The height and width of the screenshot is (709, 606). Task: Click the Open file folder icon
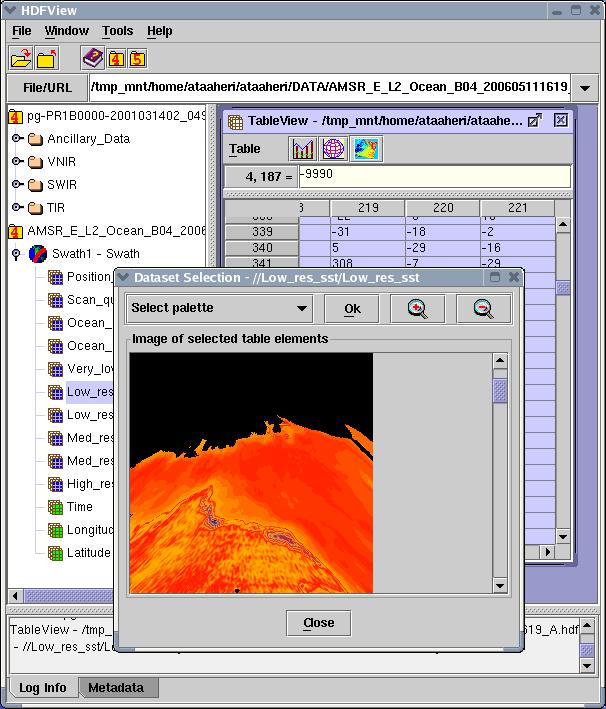tap(19, 58)
